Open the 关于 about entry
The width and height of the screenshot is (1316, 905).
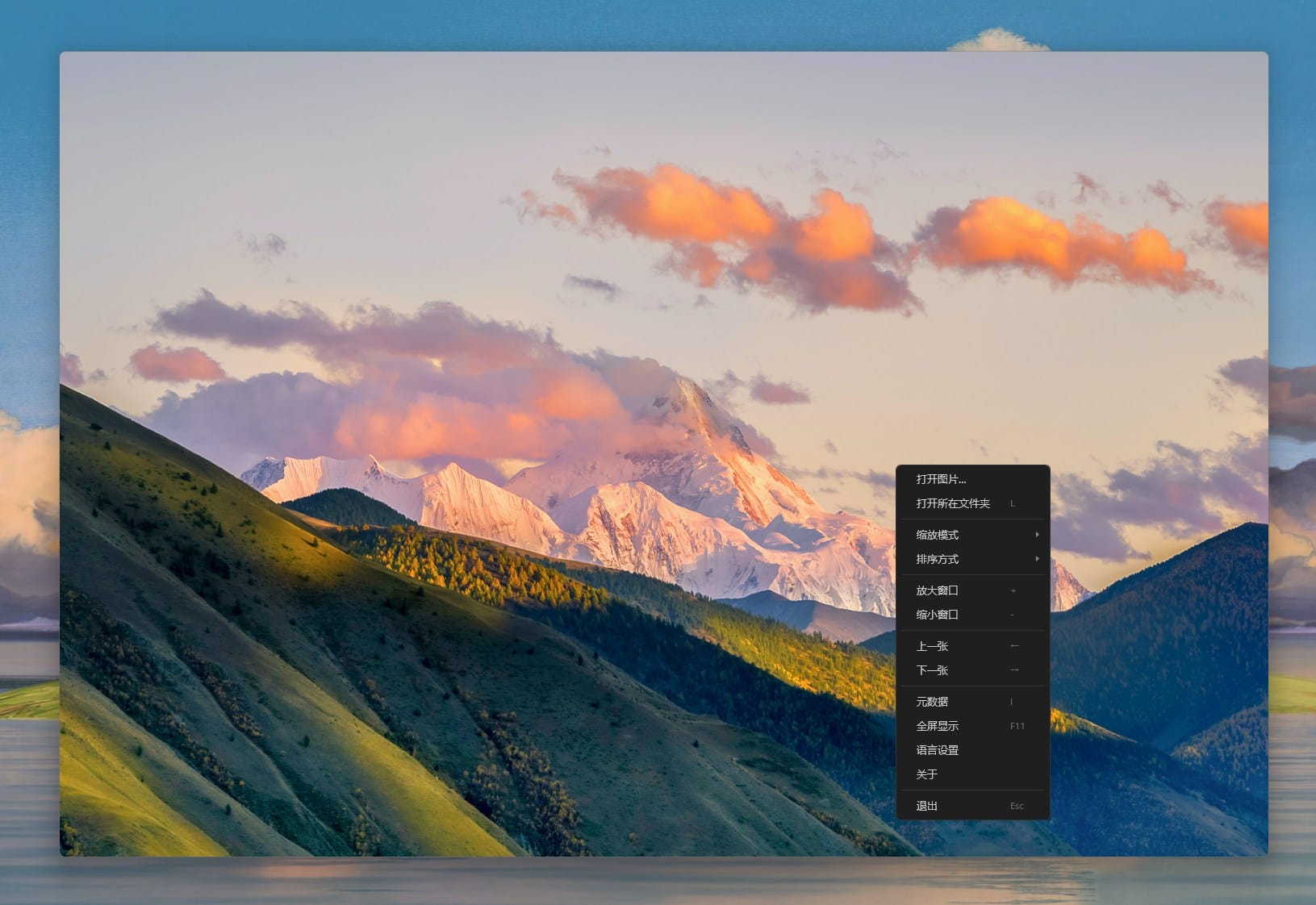point(927,774)
